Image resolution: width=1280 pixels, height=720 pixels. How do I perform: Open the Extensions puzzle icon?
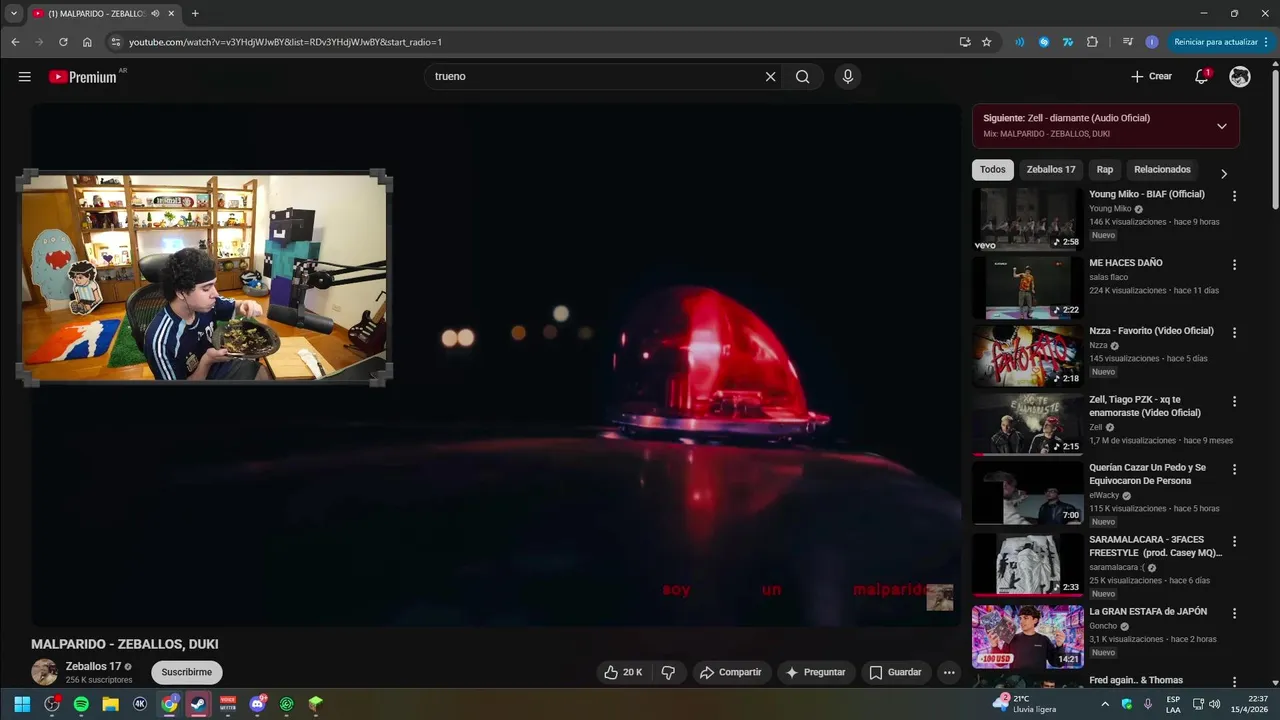pyautogui.click(x=1092, y=42)
